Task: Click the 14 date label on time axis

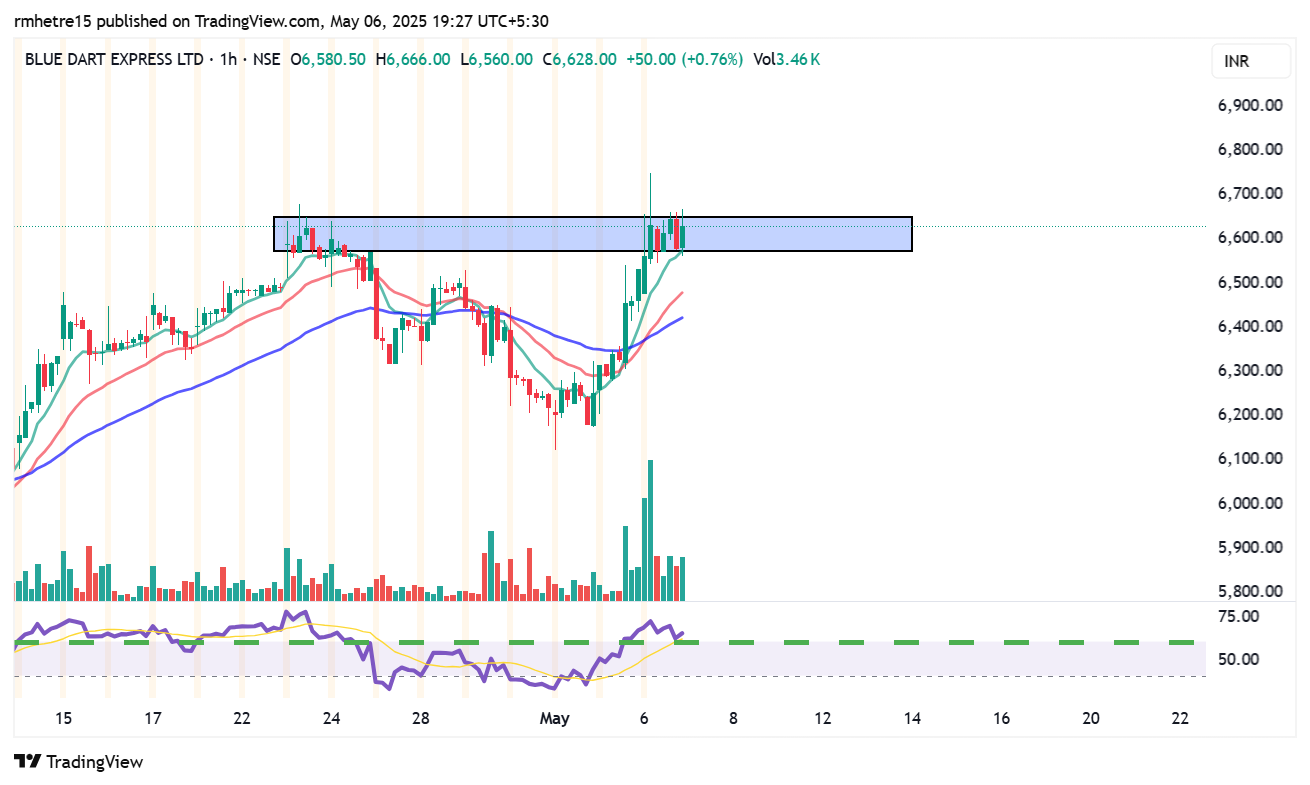Action: [912, 718]
